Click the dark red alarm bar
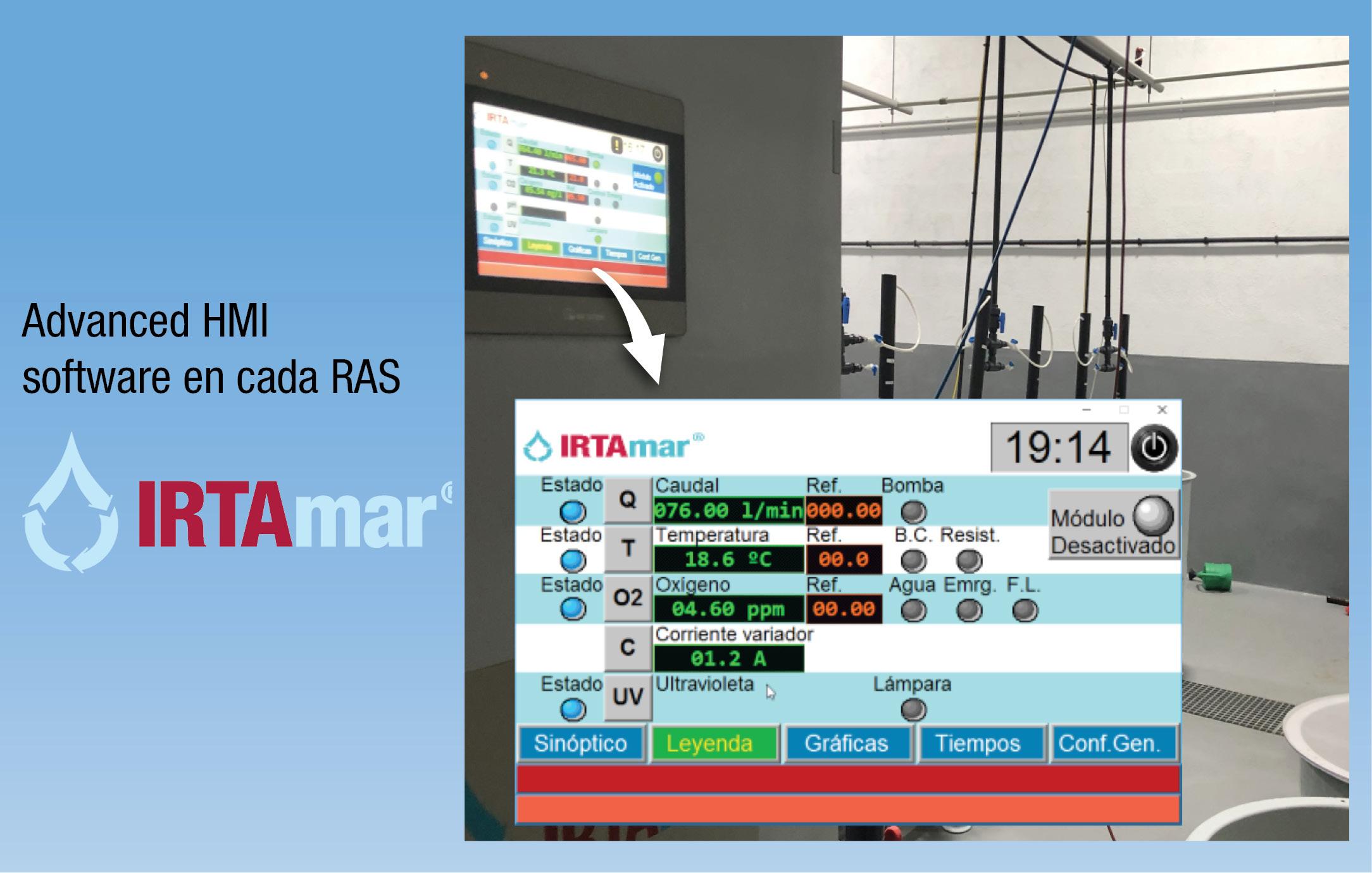Viewport: 1372px width, 873px height. coord(848,779)
